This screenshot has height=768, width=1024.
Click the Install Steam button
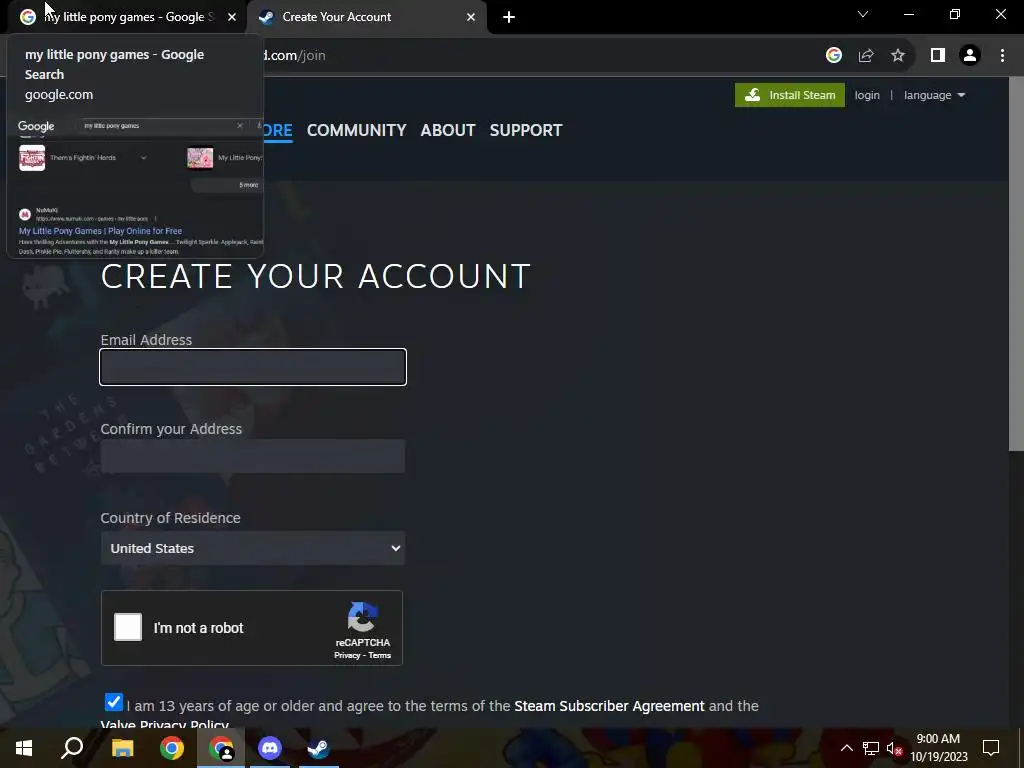[790, 95]
